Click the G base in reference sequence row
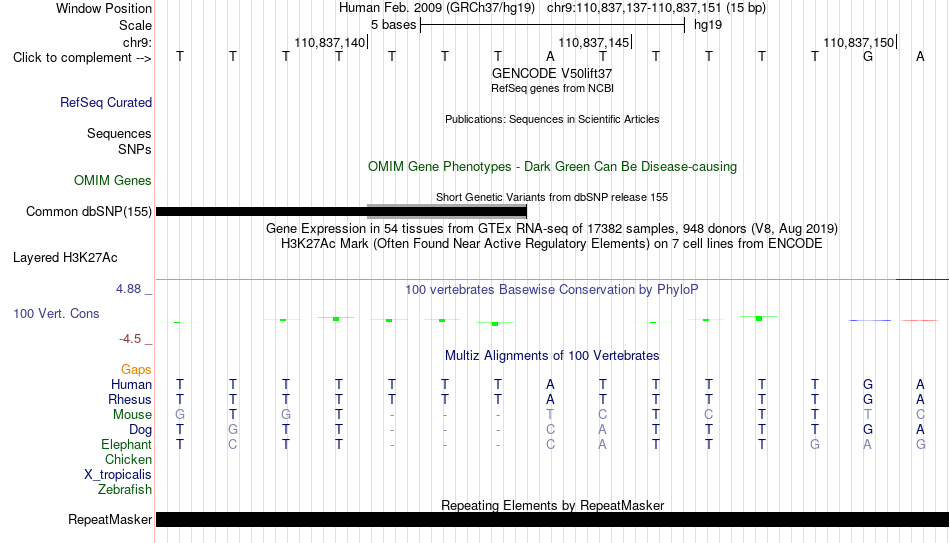The height and width of the screenshot is (543, 950). 868,57
